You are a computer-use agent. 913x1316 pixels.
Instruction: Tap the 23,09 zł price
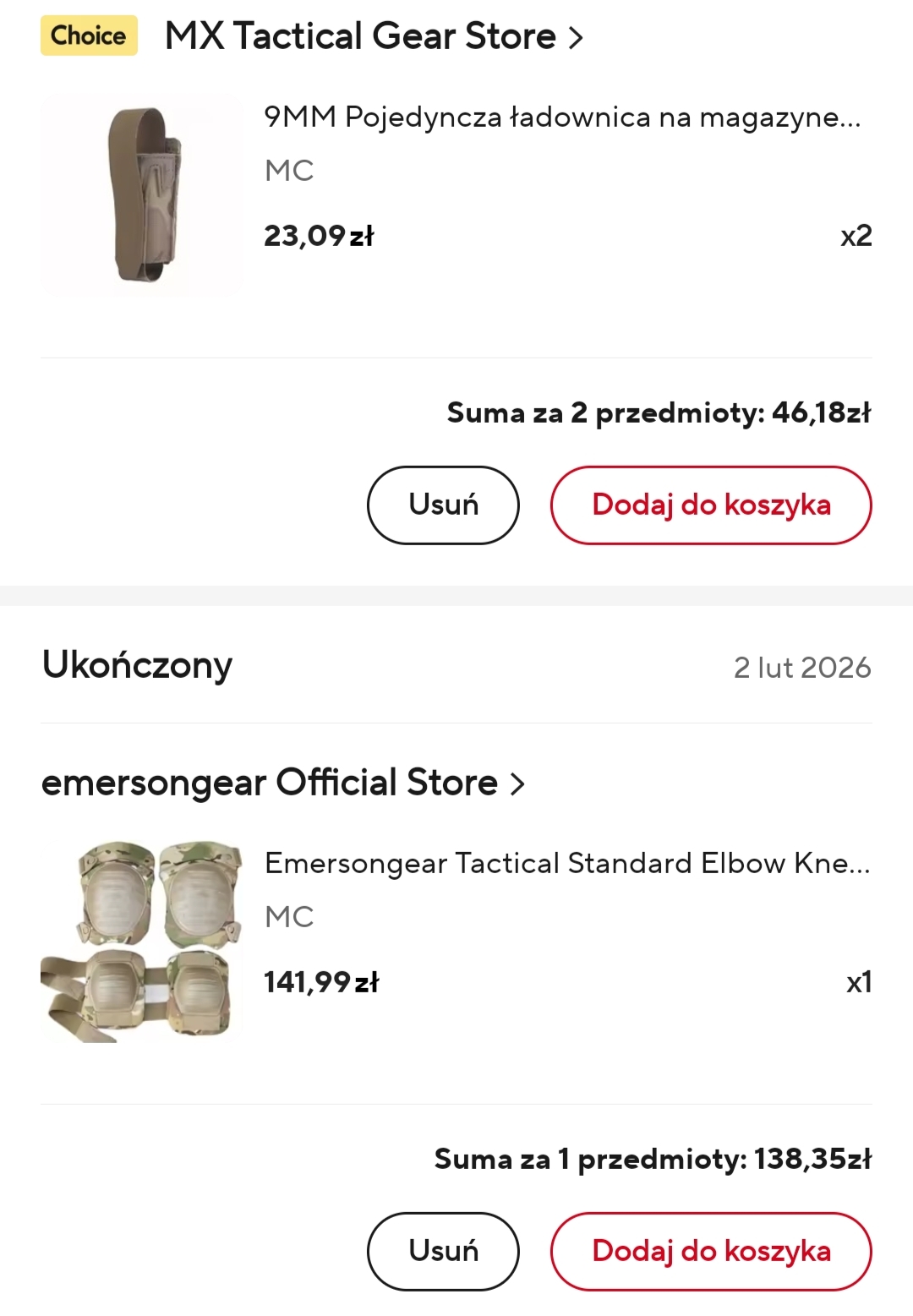[319, 236]
